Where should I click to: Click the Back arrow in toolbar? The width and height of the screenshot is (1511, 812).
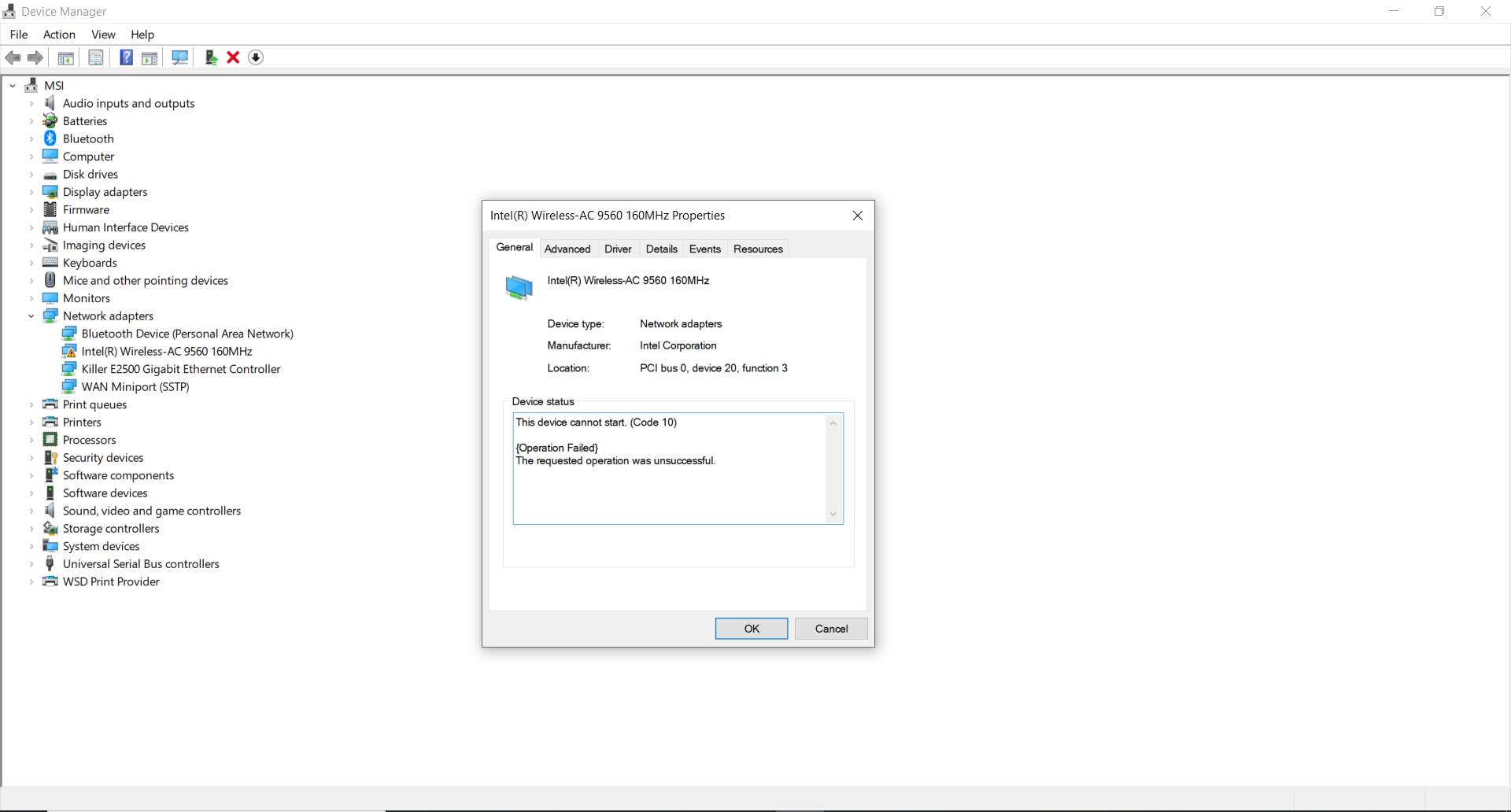(13, 57)
